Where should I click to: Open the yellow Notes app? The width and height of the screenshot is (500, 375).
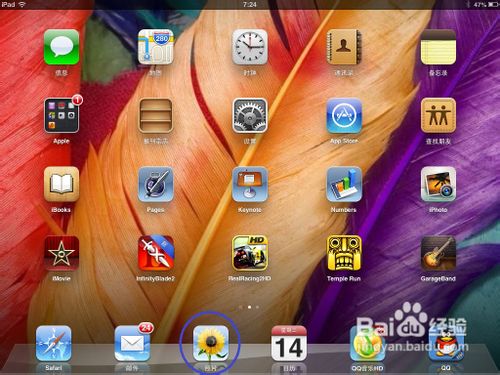coord(438,47)
